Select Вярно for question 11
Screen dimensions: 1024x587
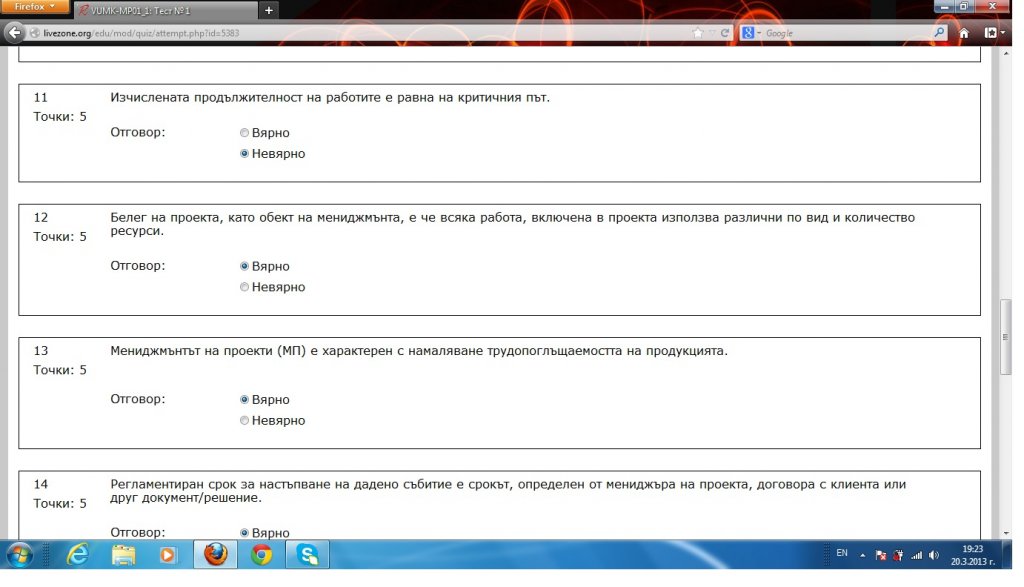pyautogui.click(x=244, y=133)
